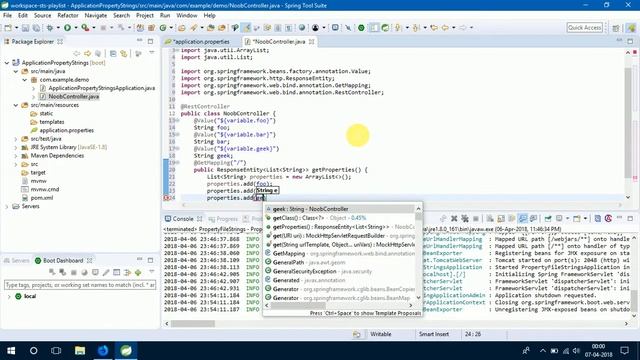Image resolution: width=640 pixels, height=360 pixels.
Task: Click the Console horizontal scrollbar thumb
Action: [x=193, y=324]
